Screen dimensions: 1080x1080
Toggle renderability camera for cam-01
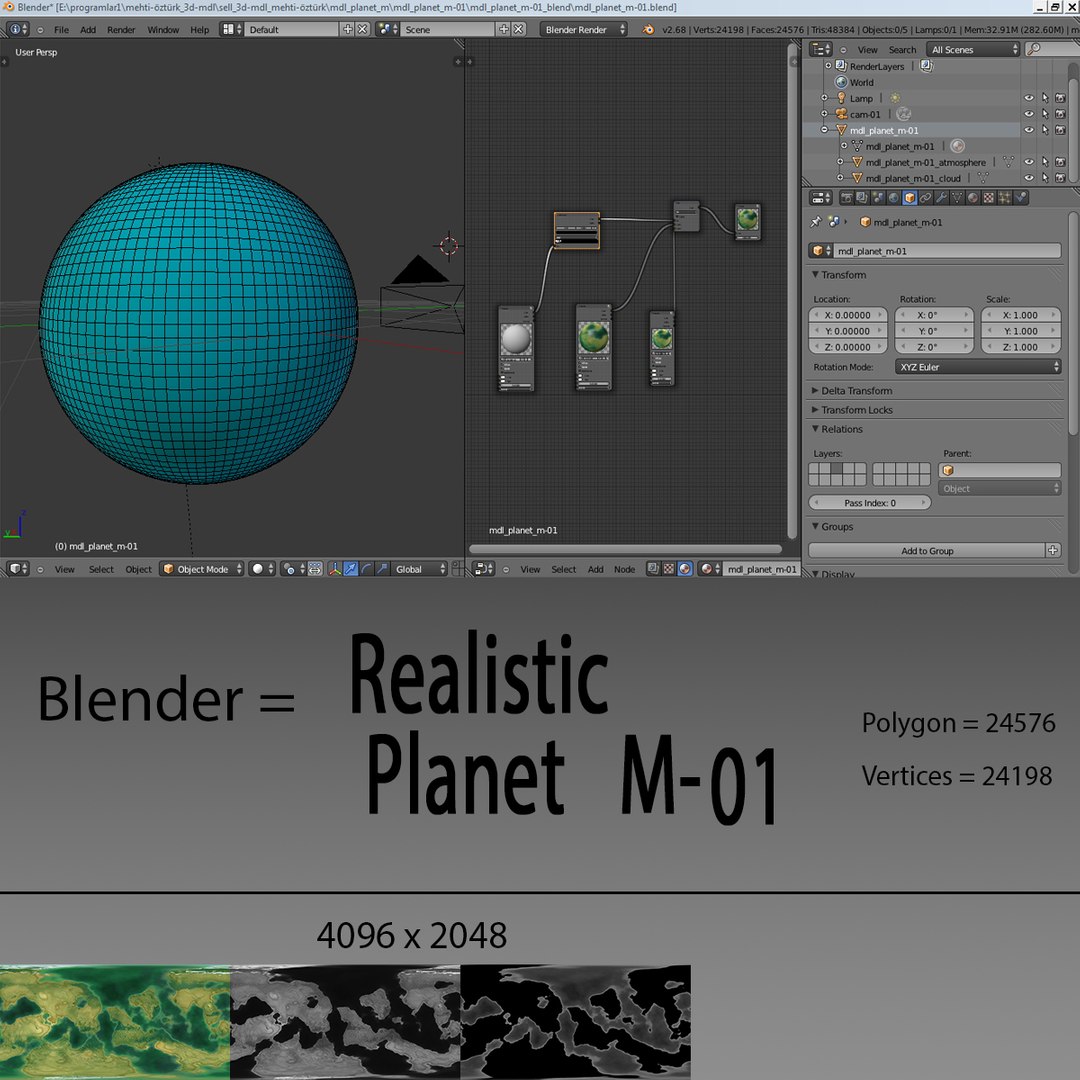tap(1061, 114)
